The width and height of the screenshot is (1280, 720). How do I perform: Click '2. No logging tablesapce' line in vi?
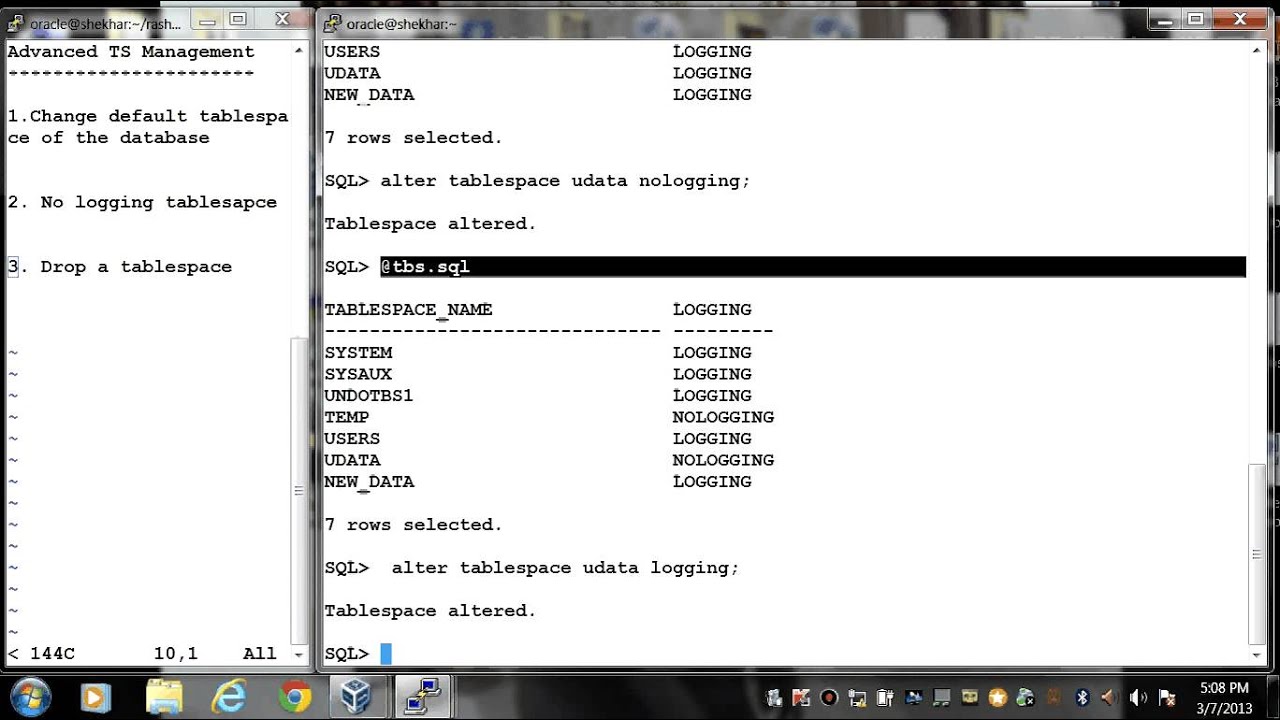coord(142,202)
